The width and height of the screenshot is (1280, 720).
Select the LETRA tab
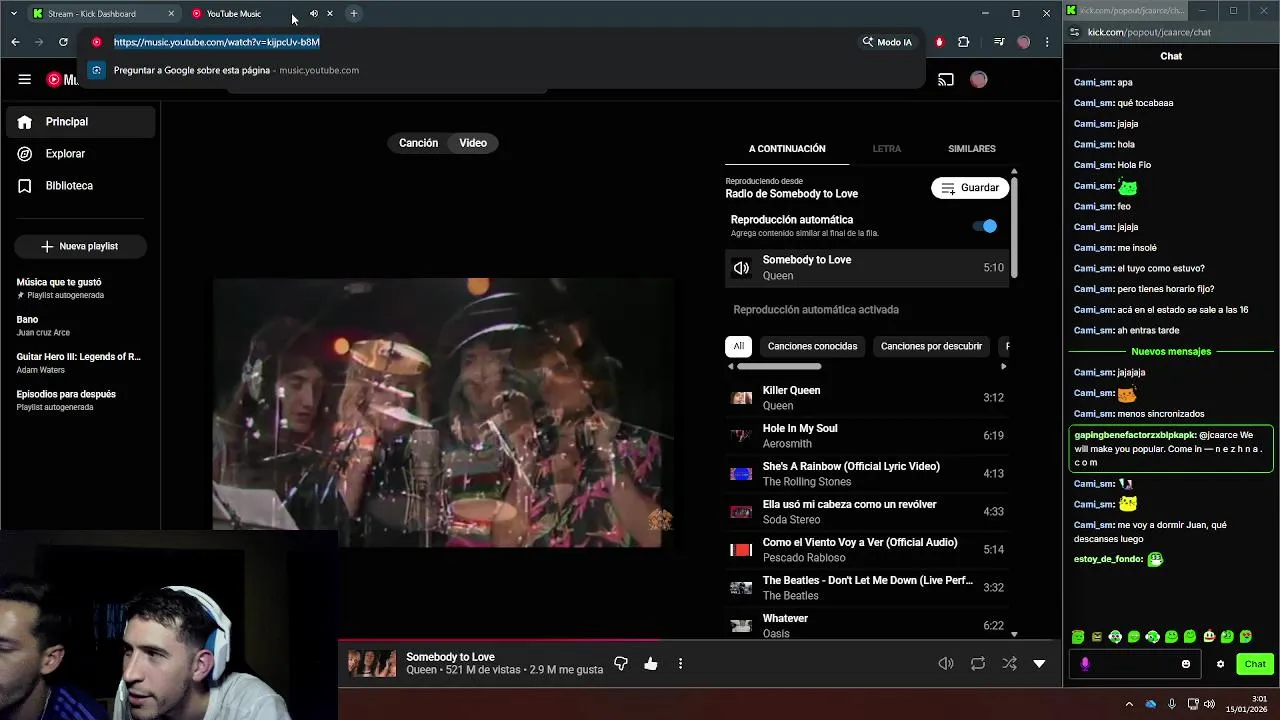886,149
